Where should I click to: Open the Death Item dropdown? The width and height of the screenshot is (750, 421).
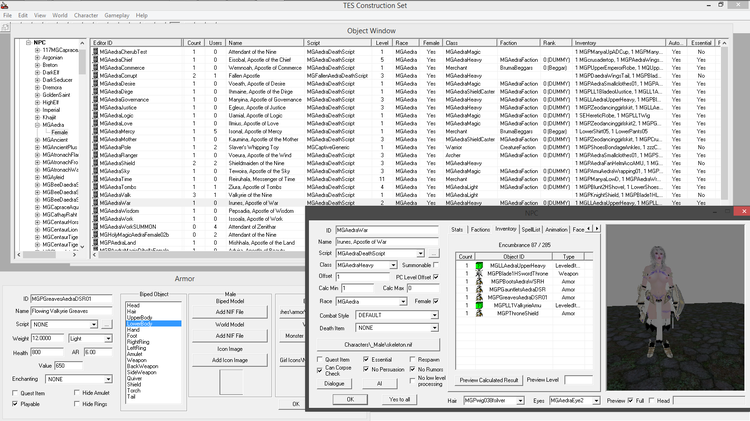coord(434,328)
